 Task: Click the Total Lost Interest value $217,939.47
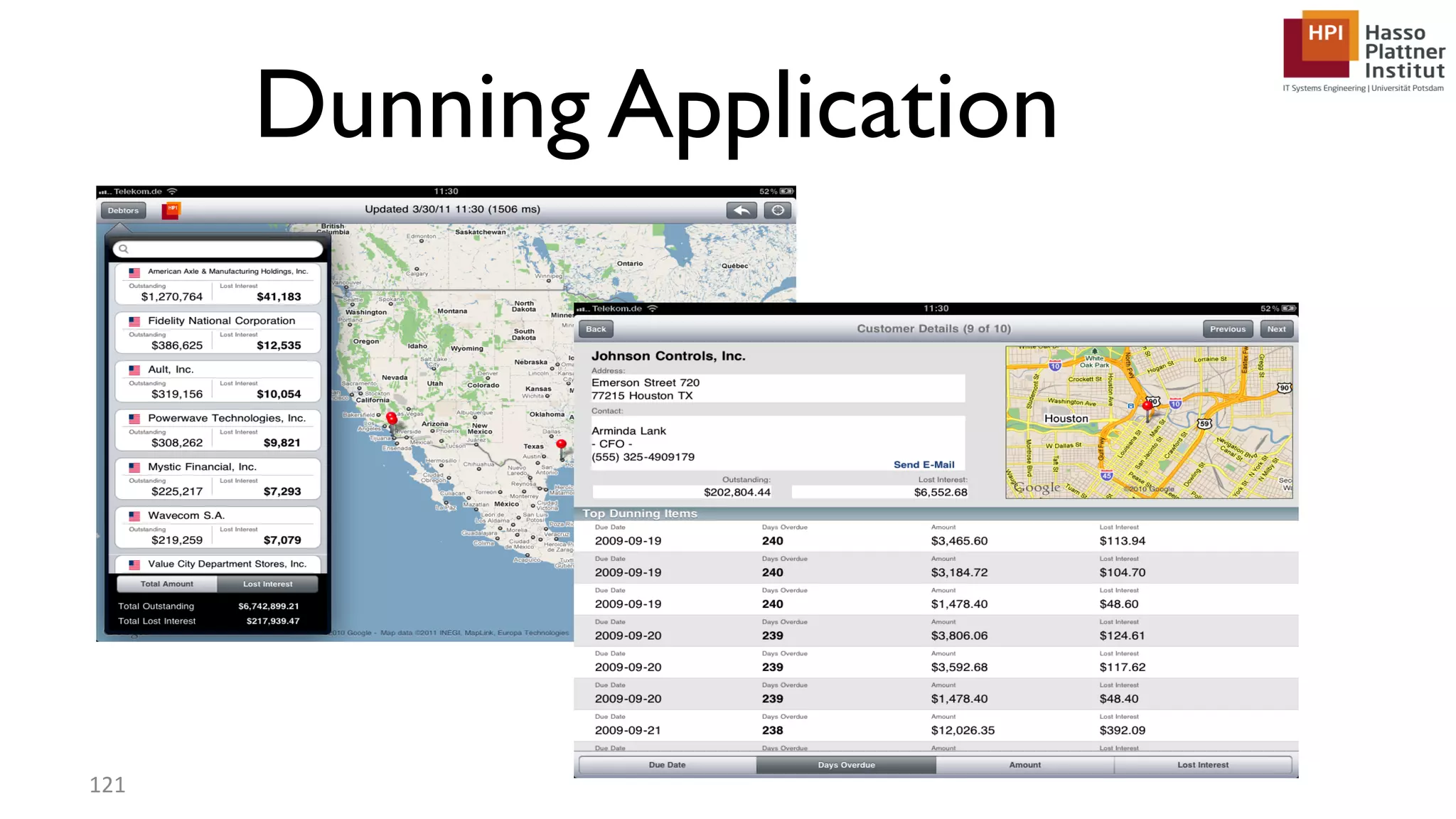(273, 621)
